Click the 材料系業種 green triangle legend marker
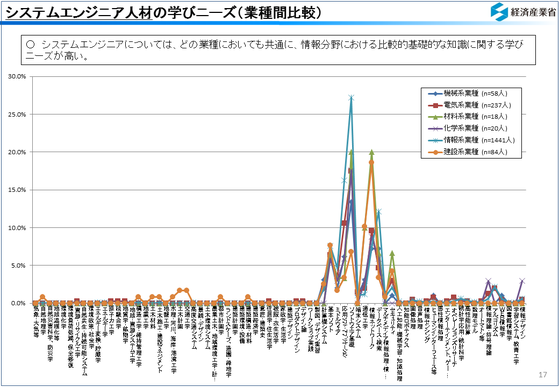 coord(435,117)
